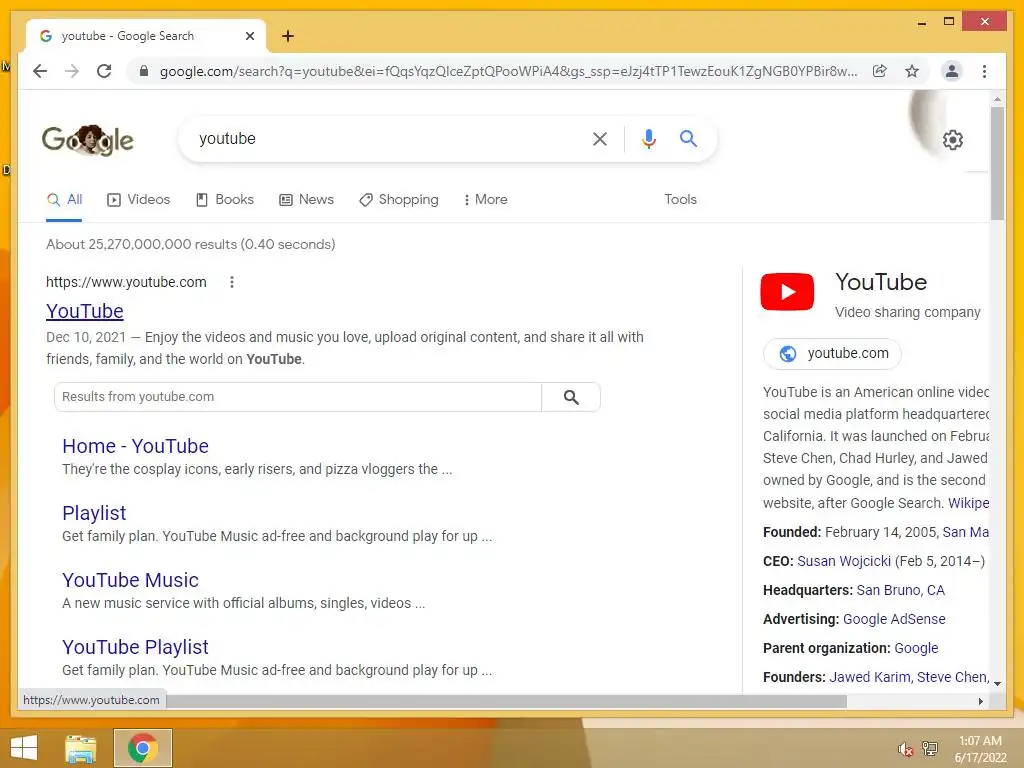Click the vertical scrollbar thumb
Screen dimensions: 1024x768
[x=997, y=163]
